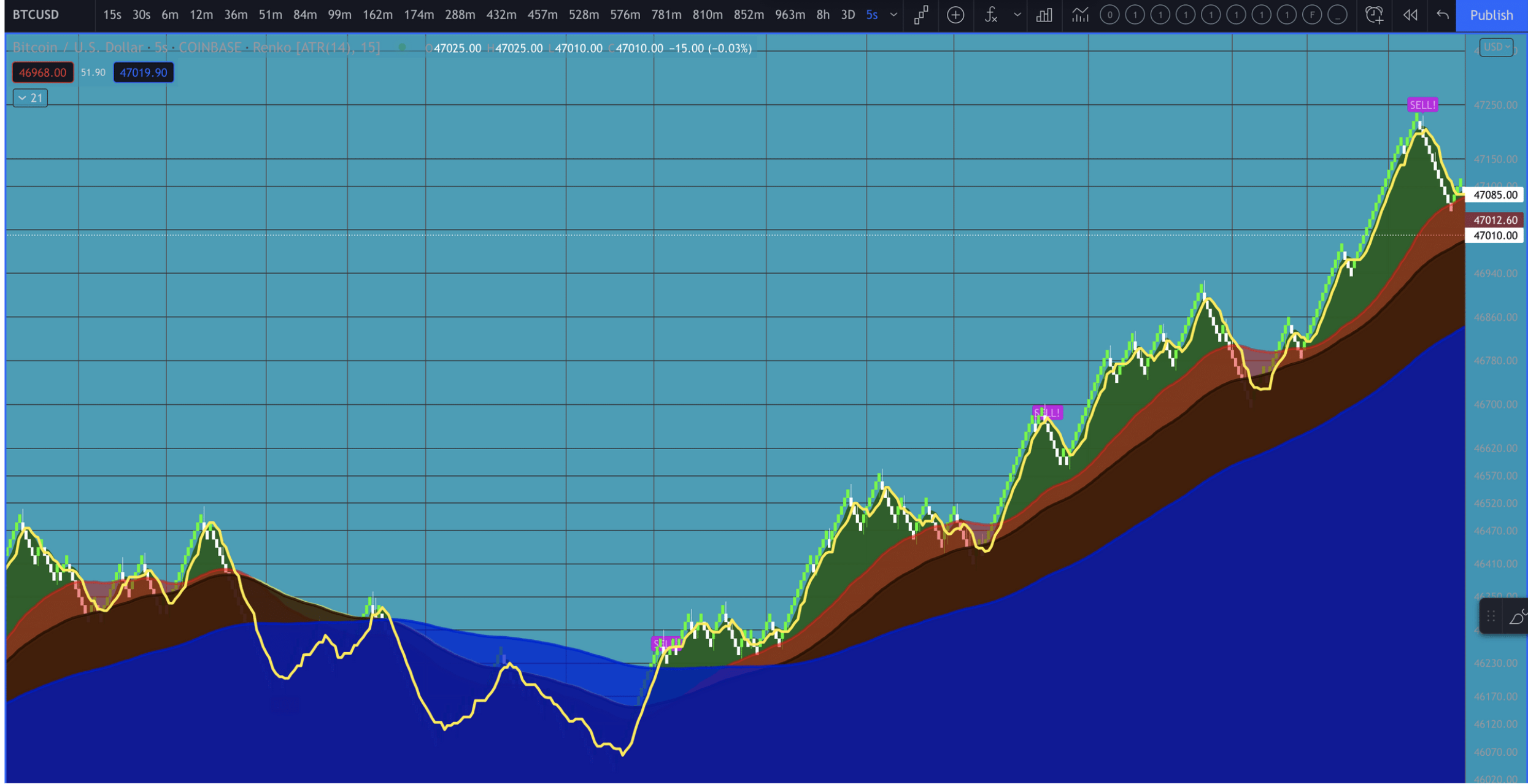Switch to the 8h timeframe
Screen dimensions: 1528x784
(x=823, y=15)
